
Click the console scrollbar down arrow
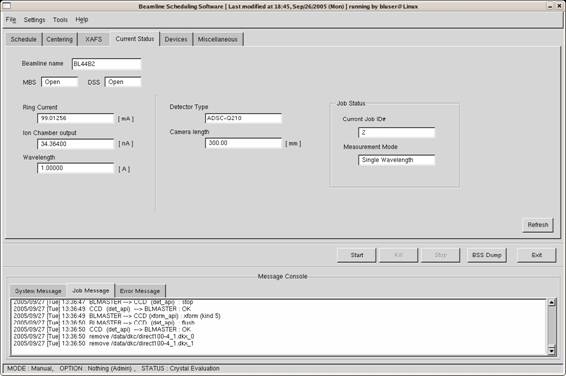pyautogui.click(x=551, y=350)
